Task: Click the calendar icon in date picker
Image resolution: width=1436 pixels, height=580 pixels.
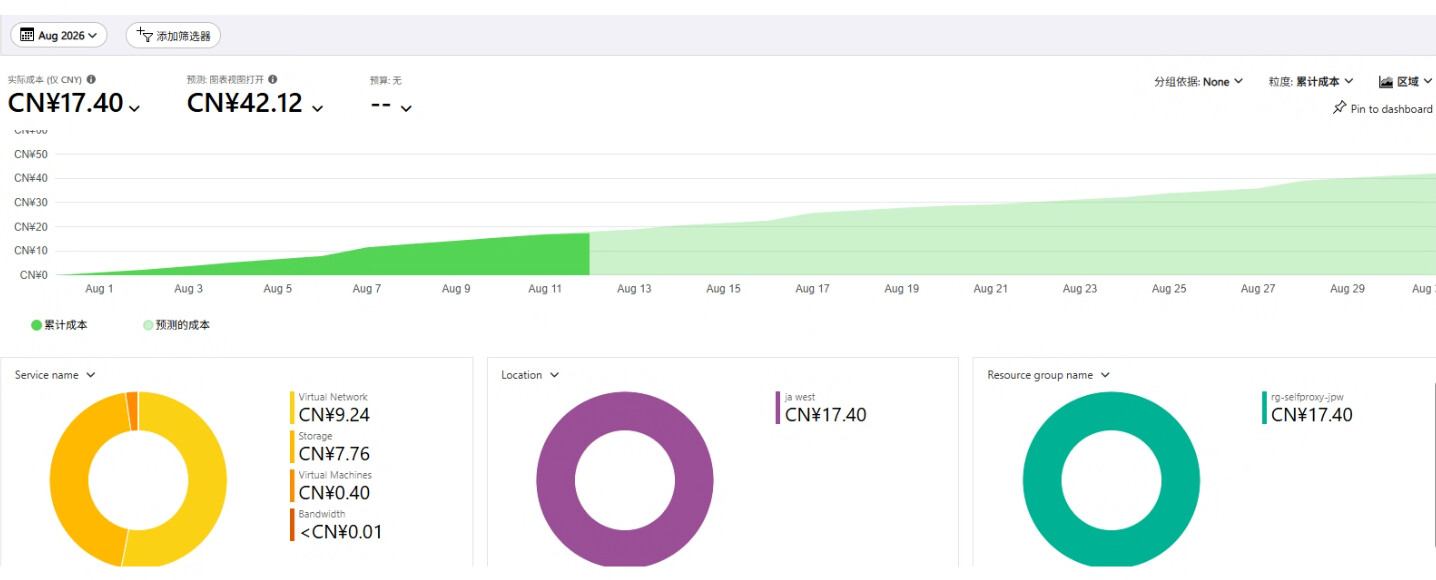Action: pyautogui.click(x=27, y=35)
